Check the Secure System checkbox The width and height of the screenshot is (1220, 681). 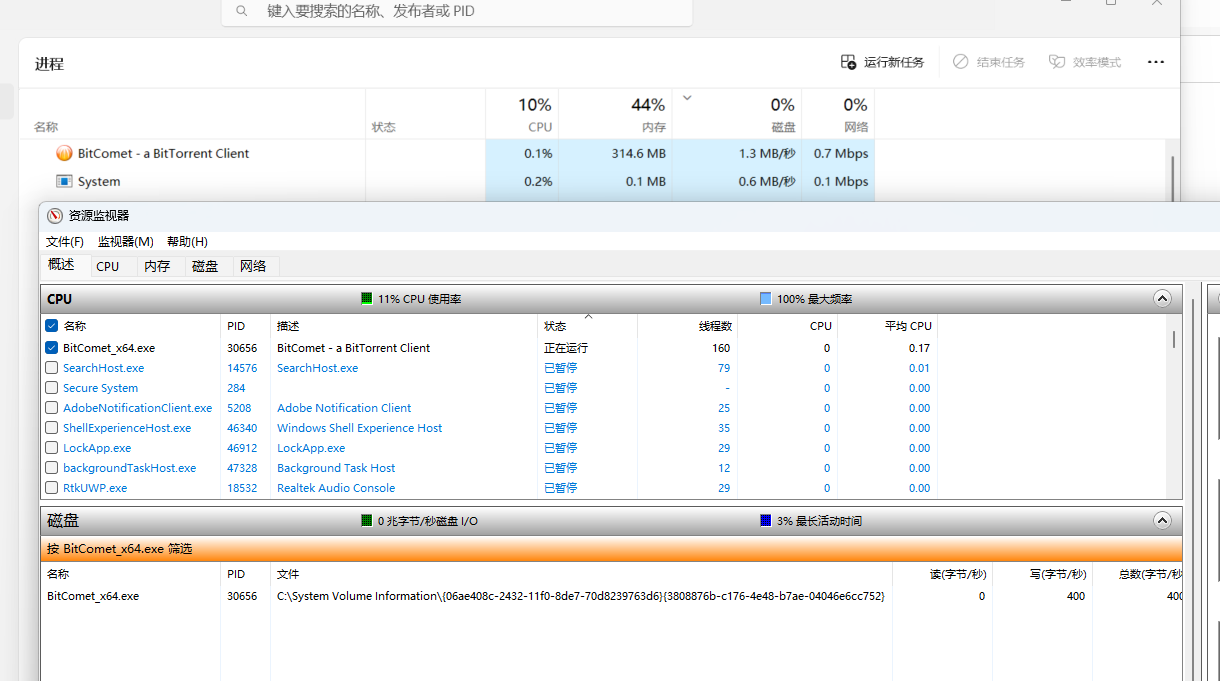click(52, 388)
